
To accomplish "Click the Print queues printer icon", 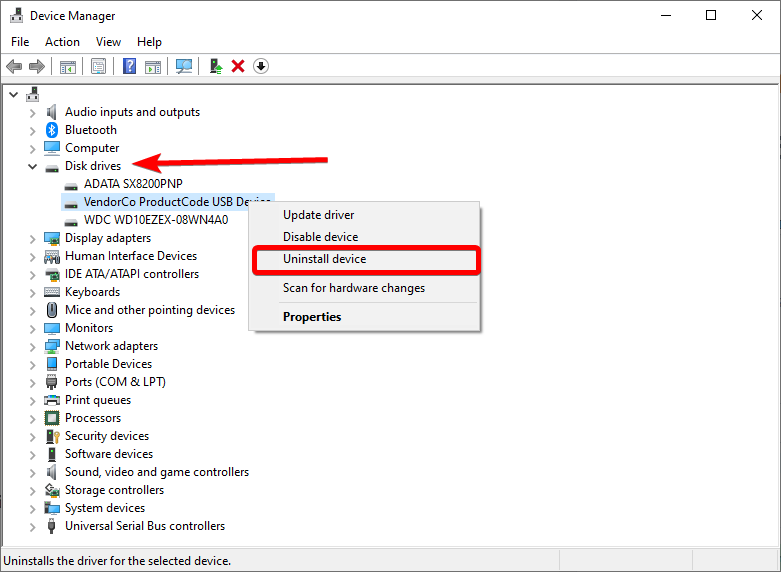I will [52, 400].
